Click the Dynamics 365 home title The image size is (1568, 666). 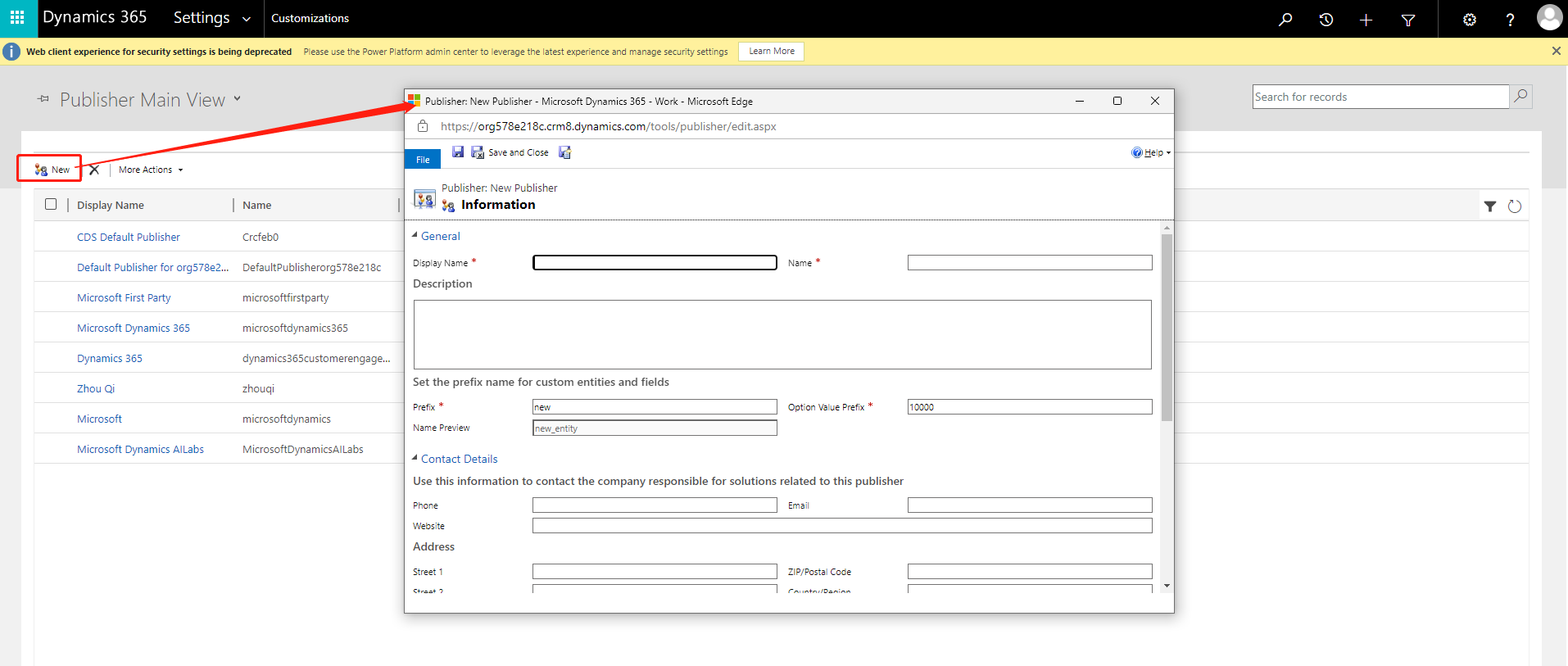pyautogui.click(x=95, y=17)
